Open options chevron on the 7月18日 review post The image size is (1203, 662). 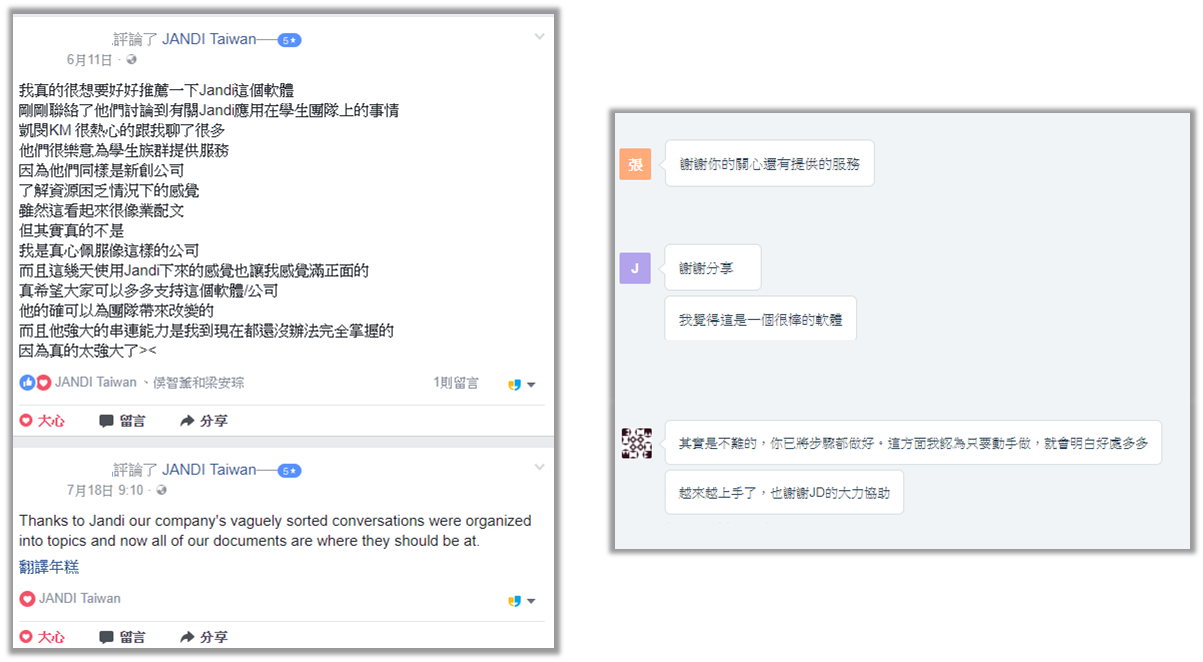(539, 467)
